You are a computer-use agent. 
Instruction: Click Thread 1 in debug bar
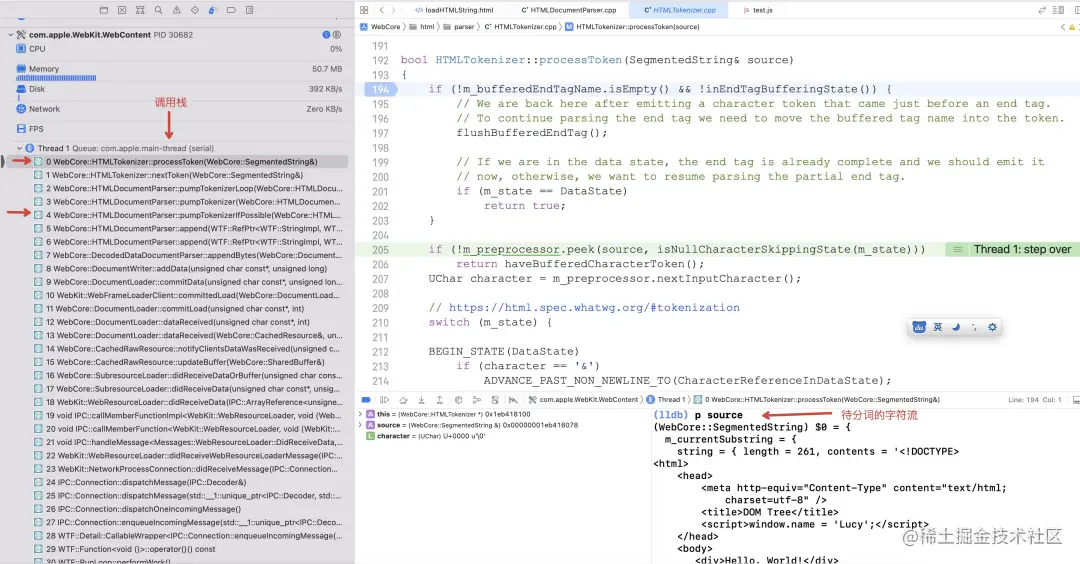(665, 399)
